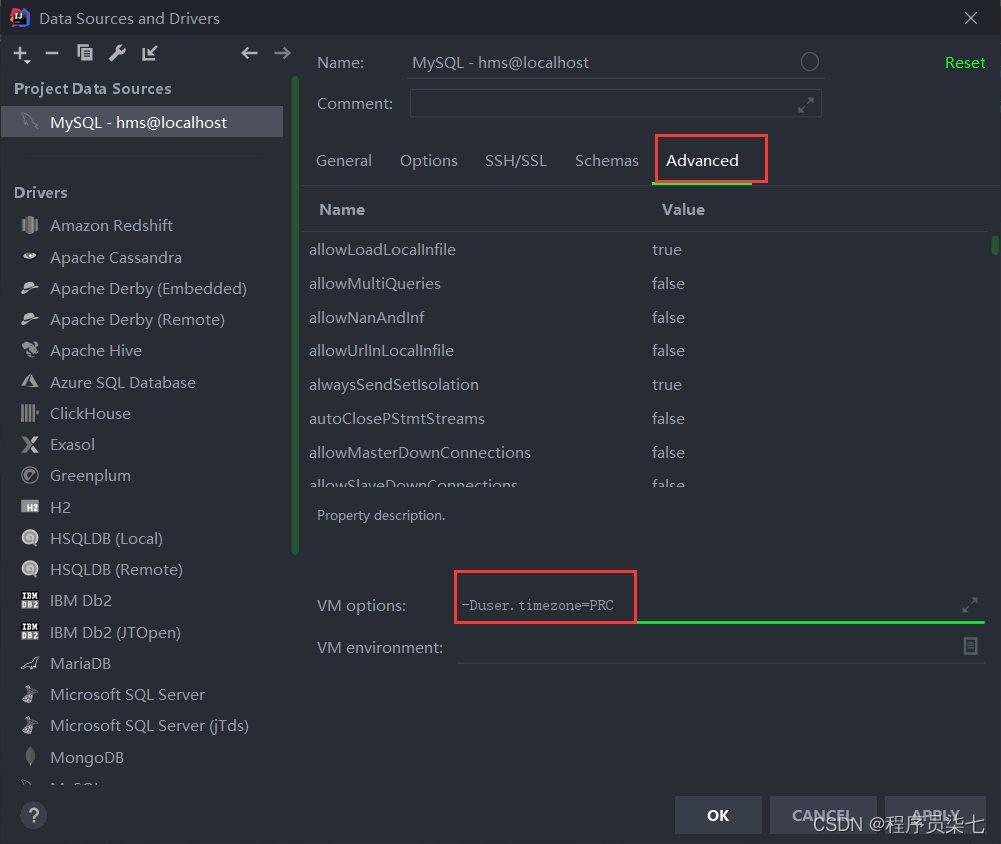Click autoClosePStmtStreams property name
1001x844 pixels.
point(396,418)
